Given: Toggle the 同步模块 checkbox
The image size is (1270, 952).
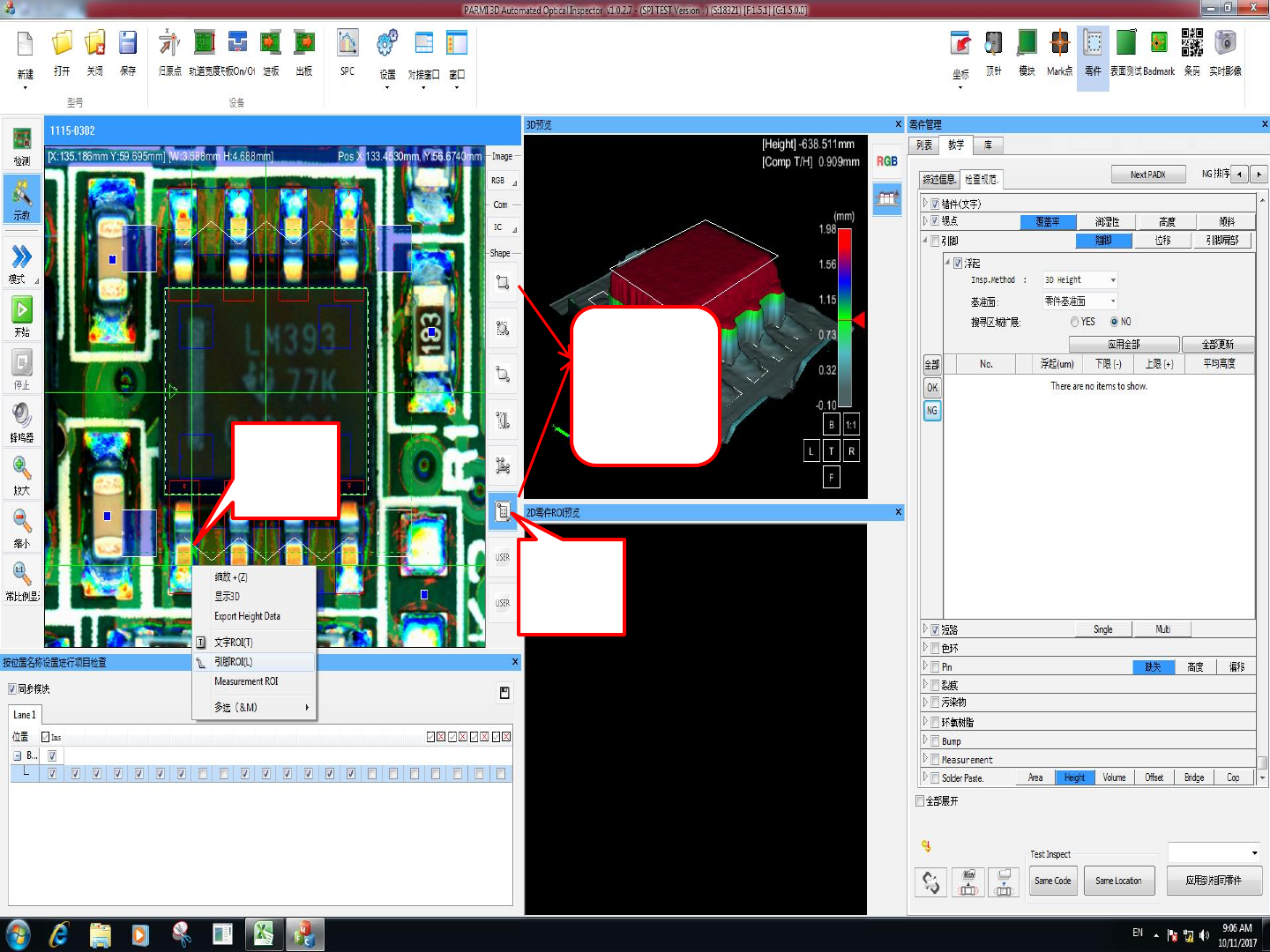Looking at the screenshot, I should 12,688.
